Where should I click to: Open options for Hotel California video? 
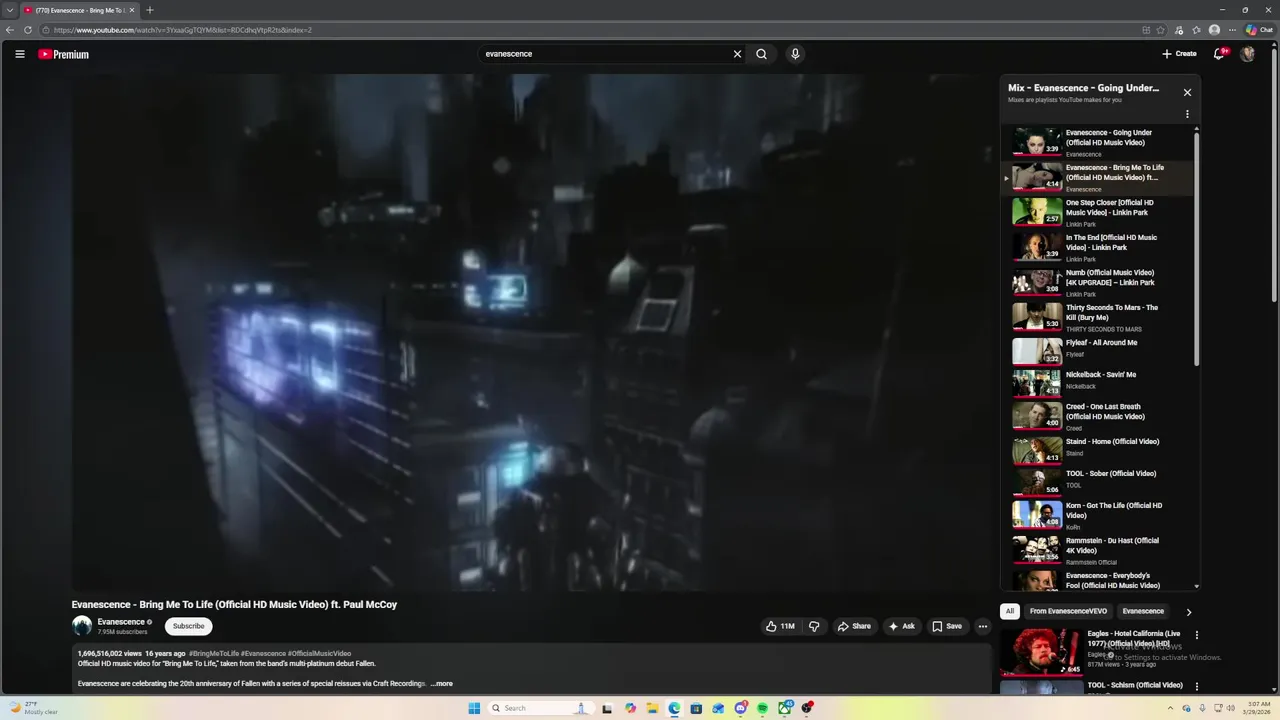pos(1196,635)
